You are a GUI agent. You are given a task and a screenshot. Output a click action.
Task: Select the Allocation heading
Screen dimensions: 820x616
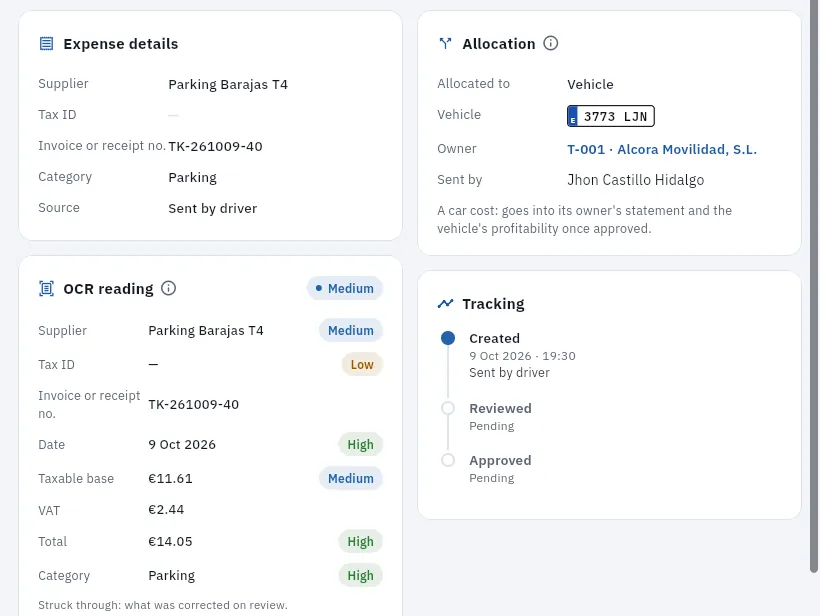coord(499,44)
